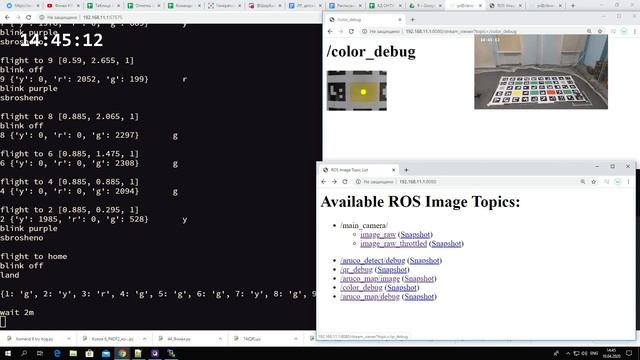
Task: Open the clock and date in system tray
Action: point(611,353)
